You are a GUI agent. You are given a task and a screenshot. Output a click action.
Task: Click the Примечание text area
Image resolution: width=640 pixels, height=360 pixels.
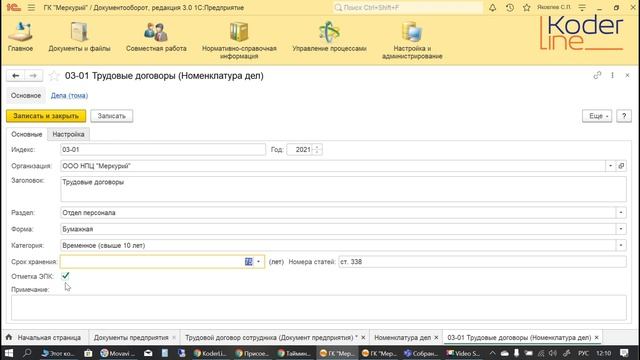(x=319, y=307)
